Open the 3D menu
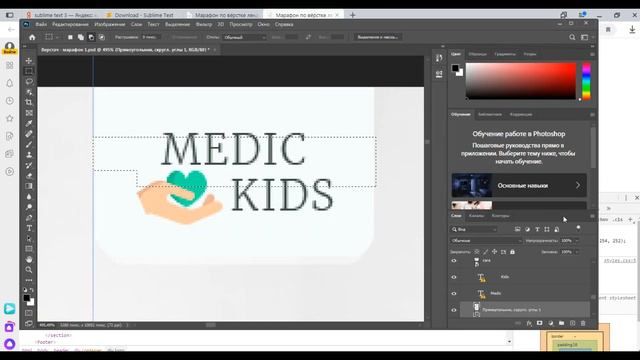Viewport: 640px width, 360px height. click(220, 24)
